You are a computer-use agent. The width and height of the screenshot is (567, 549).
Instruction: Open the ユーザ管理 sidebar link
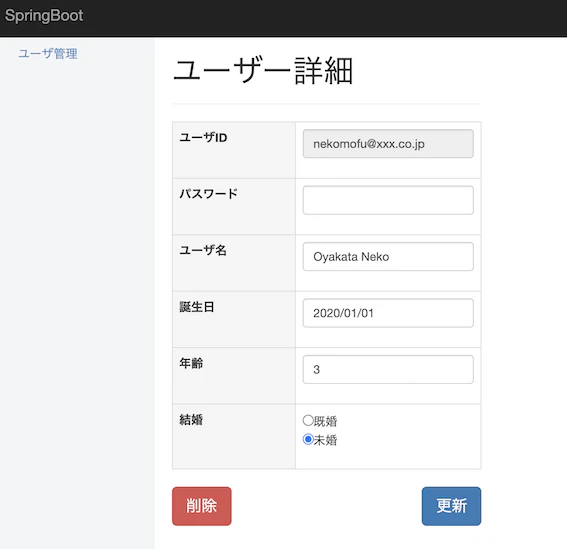pos(48,54)
